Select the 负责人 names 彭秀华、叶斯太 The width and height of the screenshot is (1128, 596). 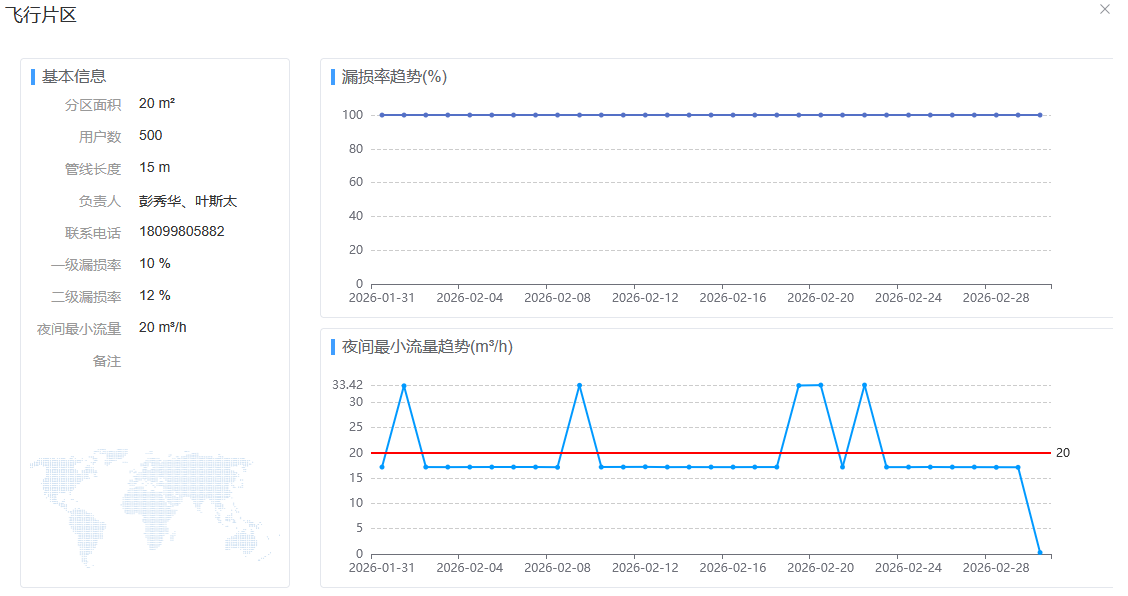click(188, 201)
